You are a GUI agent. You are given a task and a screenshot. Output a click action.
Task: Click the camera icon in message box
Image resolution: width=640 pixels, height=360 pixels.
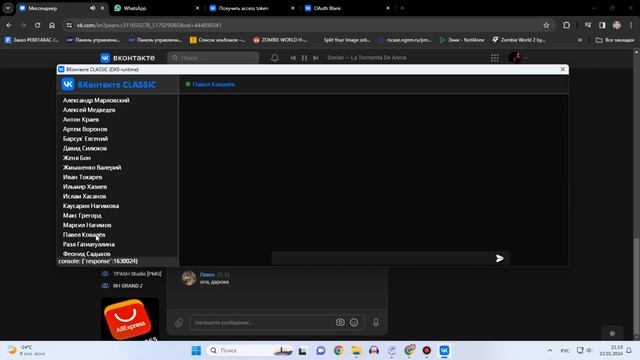[x=340, y=322]
